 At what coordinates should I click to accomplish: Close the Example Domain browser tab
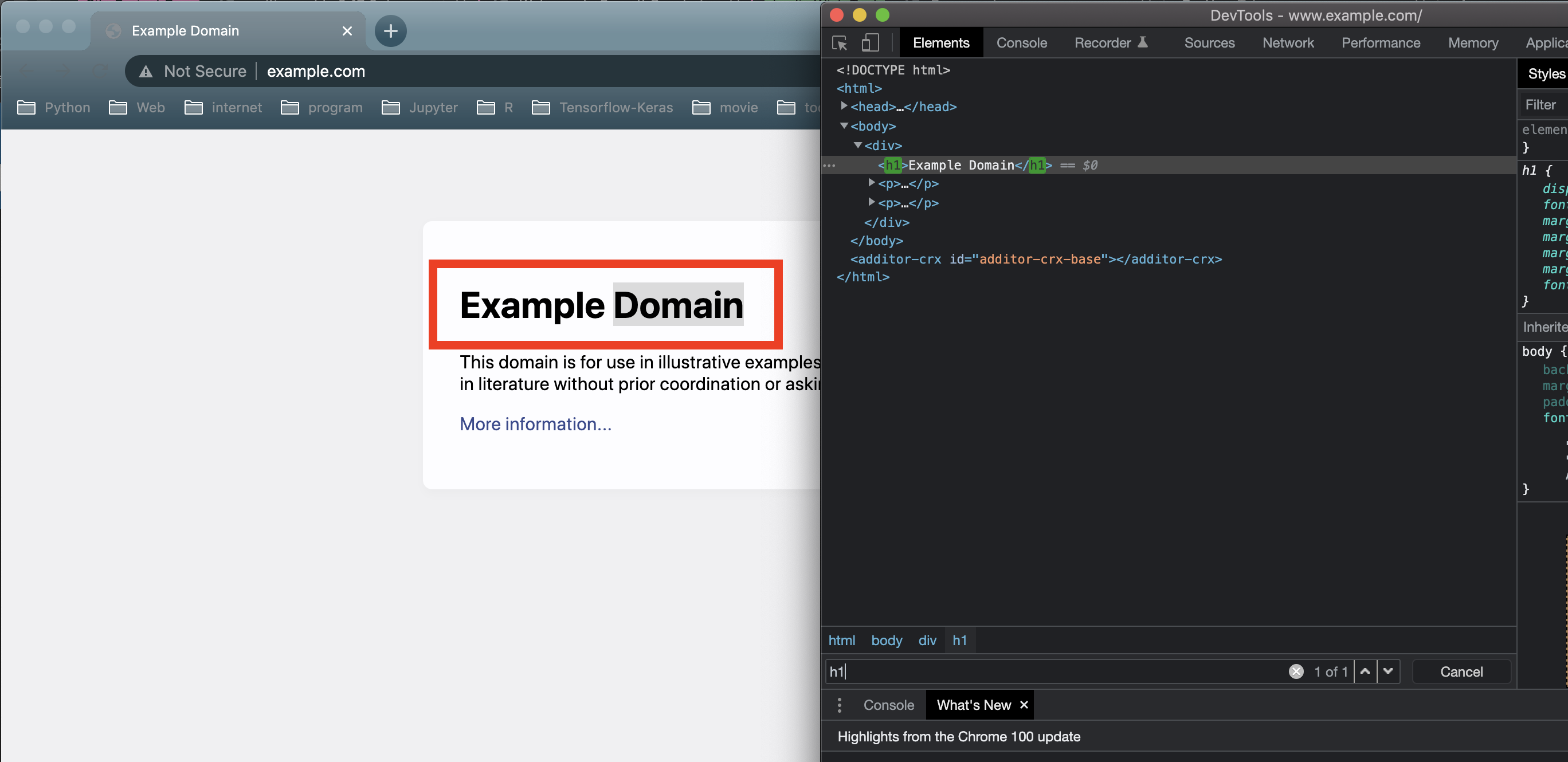tap(347, 30)
